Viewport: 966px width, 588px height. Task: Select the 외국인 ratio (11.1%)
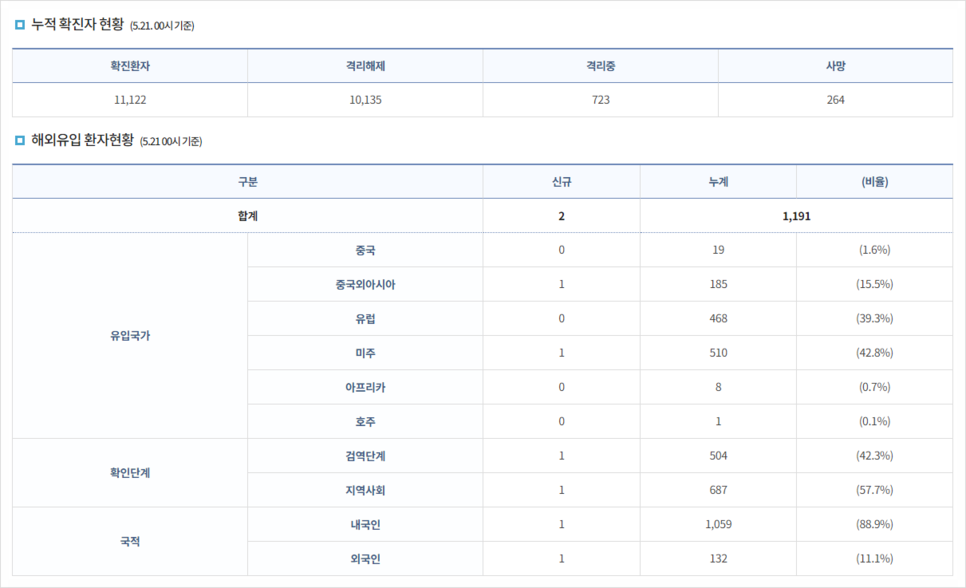coord(875,559)
